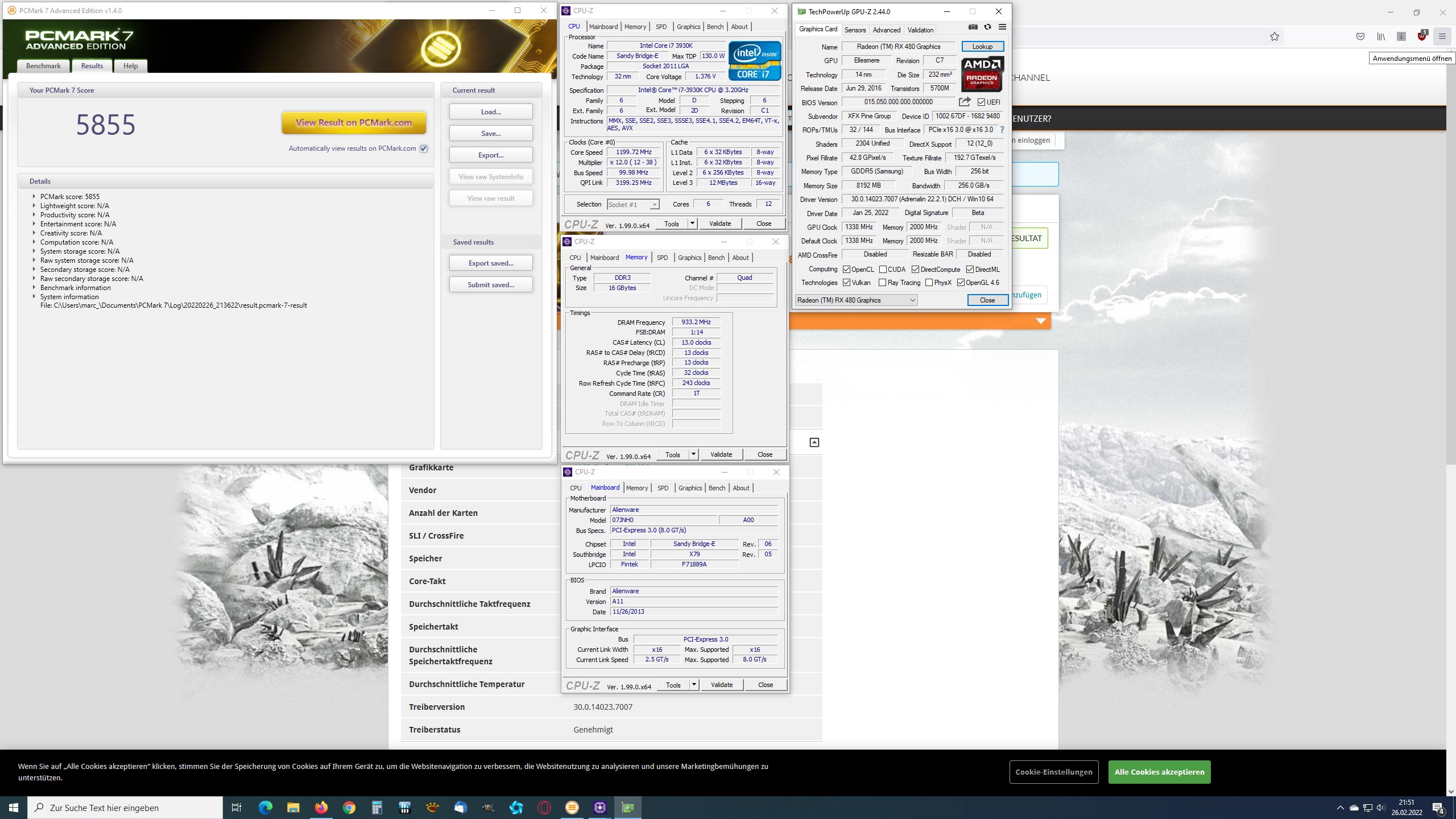Screen dimensions: 1456x819
Task: Open File Explorer from the taskbar
Action: 293,808
